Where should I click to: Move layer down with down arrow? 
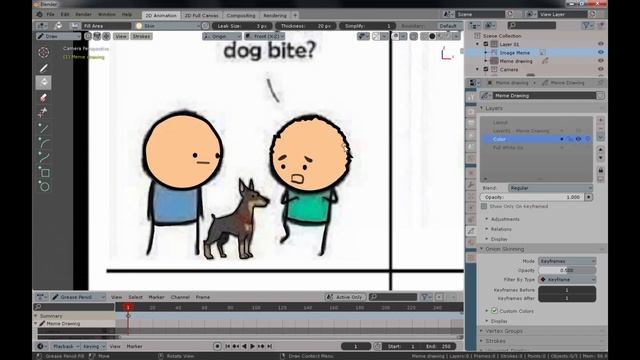tap(600, 158)
